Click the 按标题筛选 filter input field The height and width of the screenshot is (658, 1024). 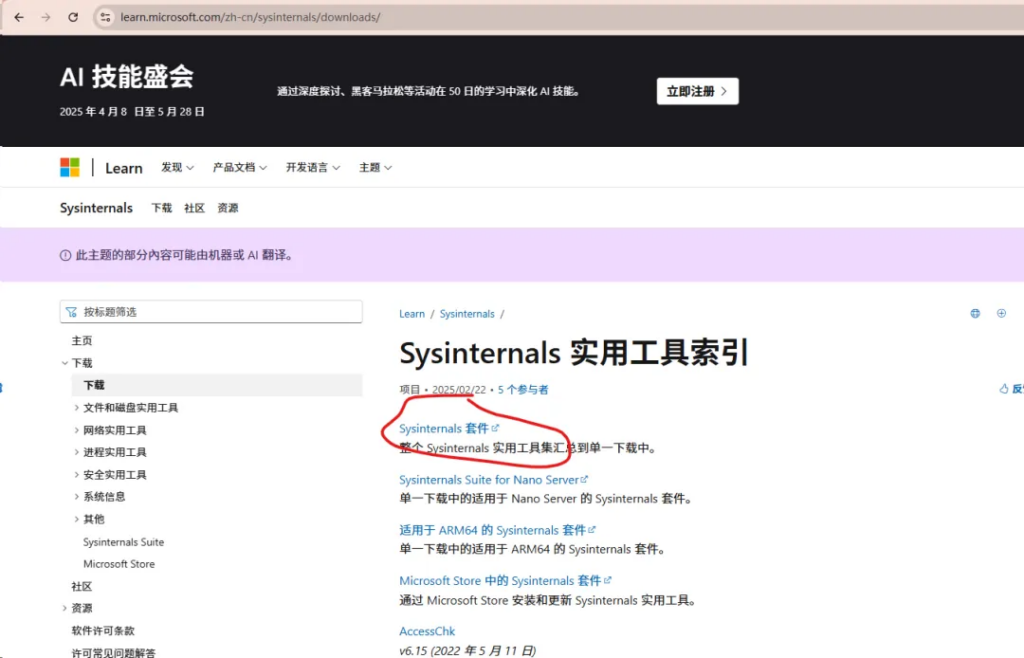[211, 312]
